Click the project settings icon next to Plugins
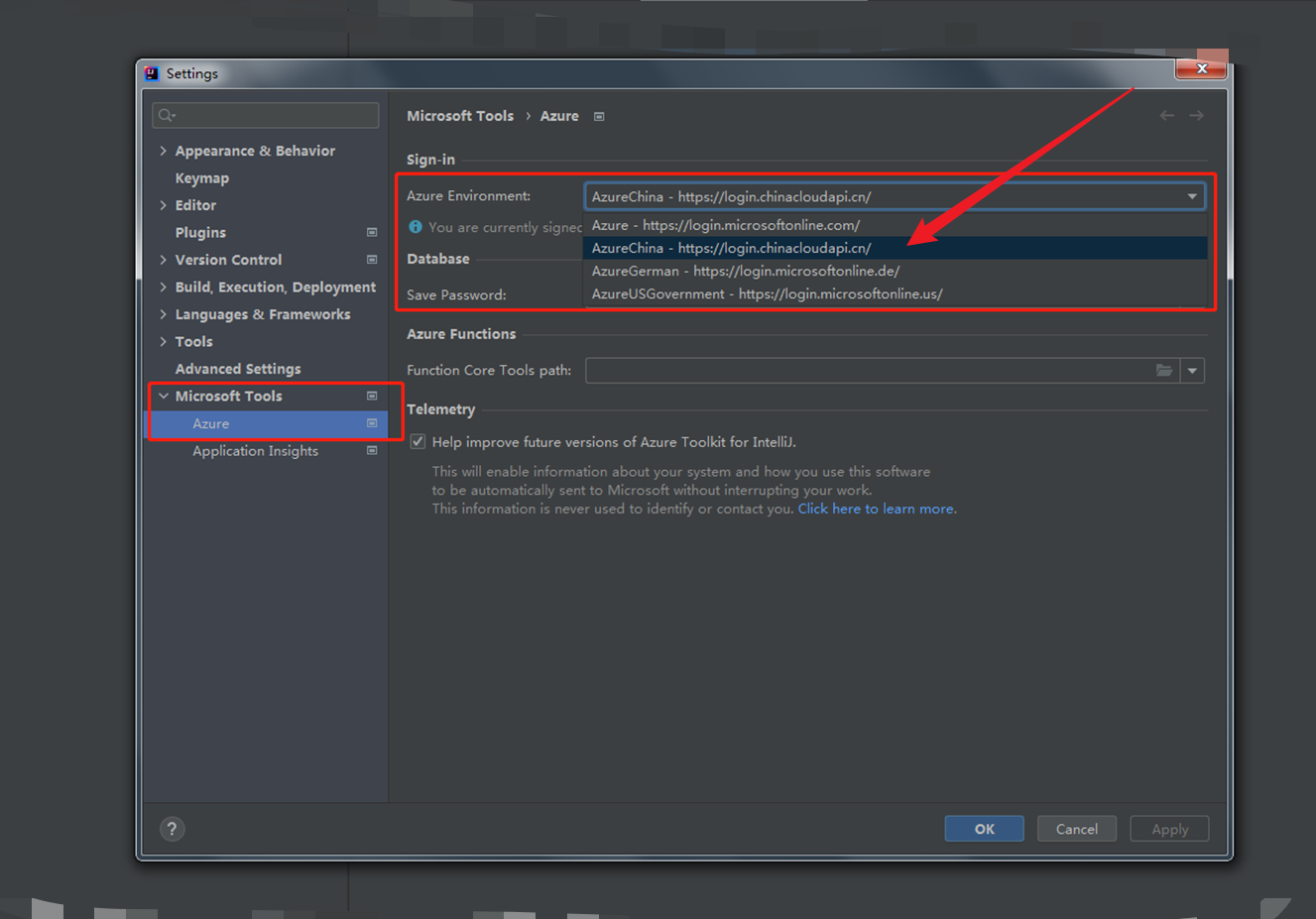This screenshot has width=1316, height=919. (372, 233)
